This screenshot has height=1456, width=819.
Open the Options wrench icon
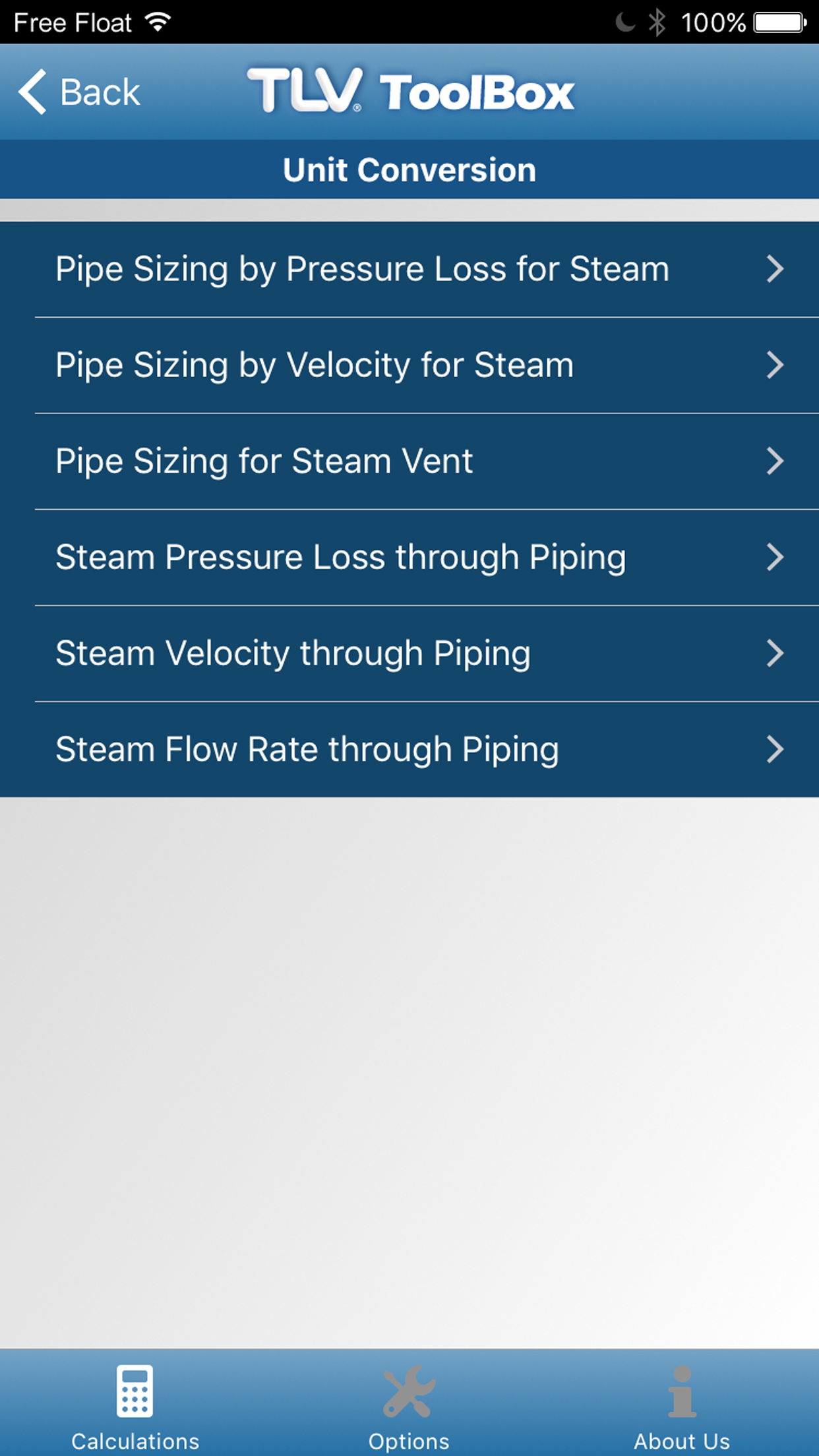[409, 1391]
